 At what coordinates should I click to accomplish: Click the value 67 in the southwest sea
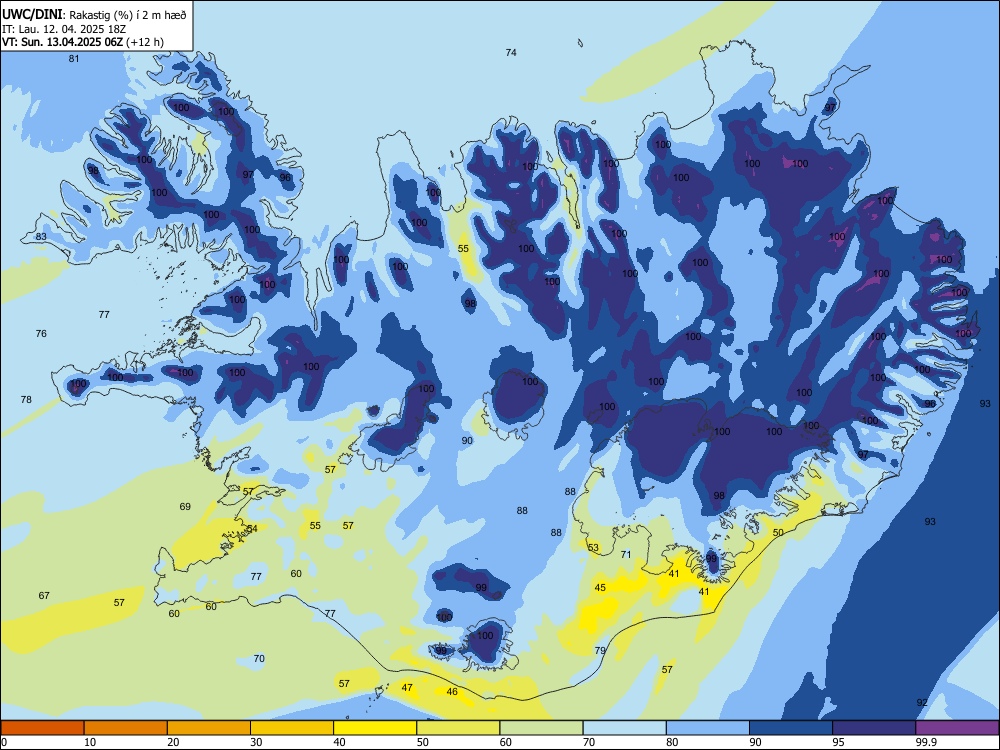coord(43,596)
